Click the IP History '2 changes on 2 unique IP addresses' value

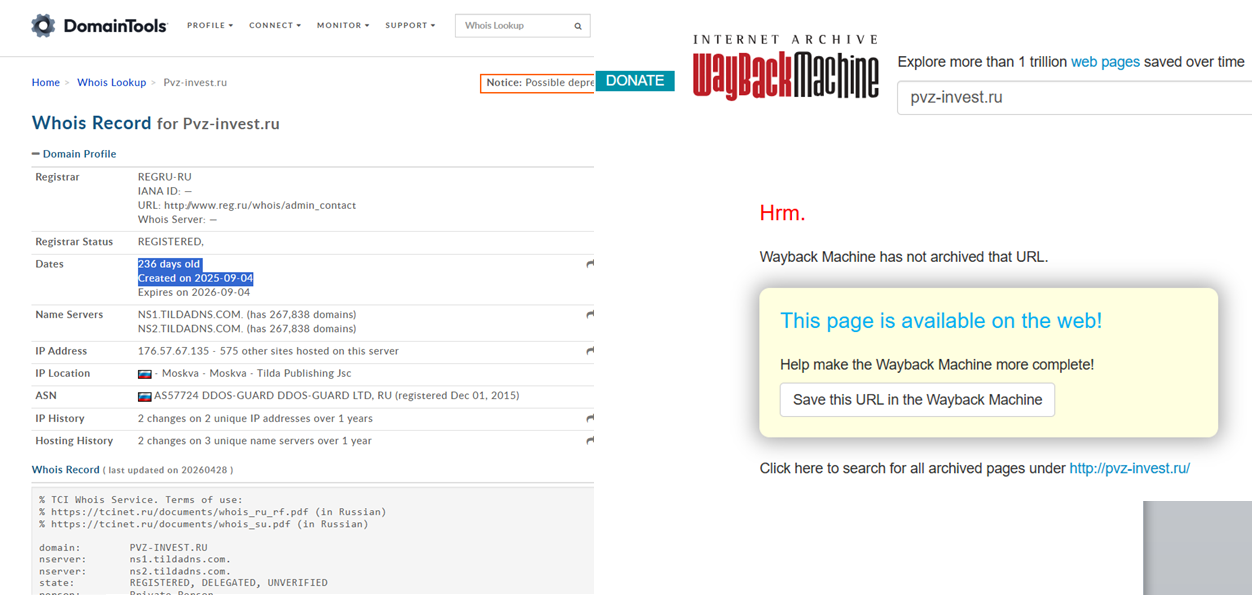[x=255, y=418]
